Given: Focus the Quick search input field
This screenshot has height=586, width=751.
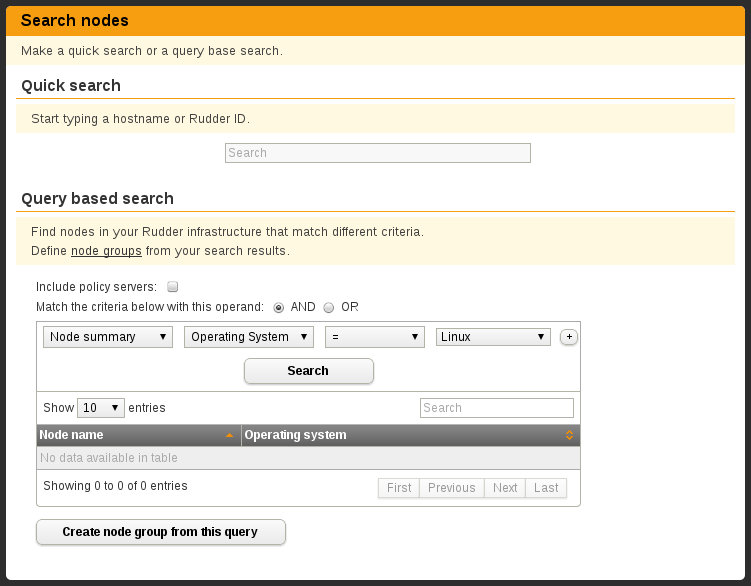Looking at the screenshot, I should click(378, 153).
